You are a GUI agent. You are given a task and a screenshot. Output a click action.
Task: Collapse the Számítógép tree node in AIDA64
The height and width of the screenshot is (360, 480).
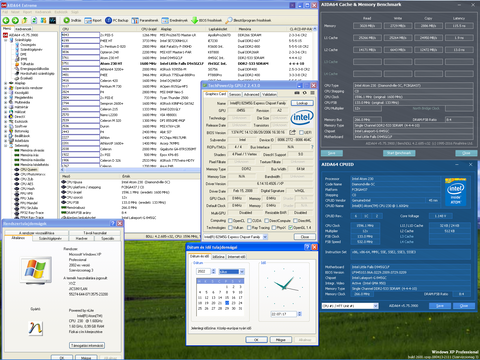pyautogui.click(x=5, y=40)
